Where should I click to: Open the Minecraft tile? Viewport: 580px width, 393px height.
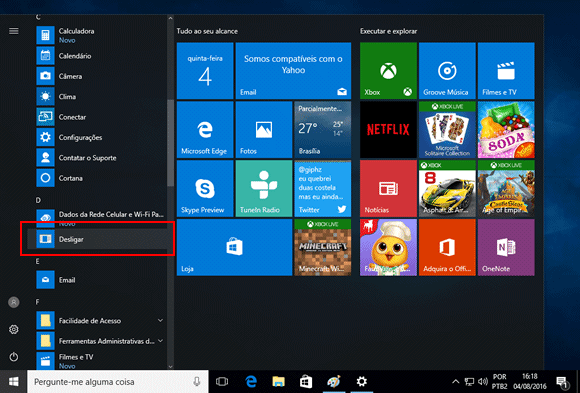323,247
